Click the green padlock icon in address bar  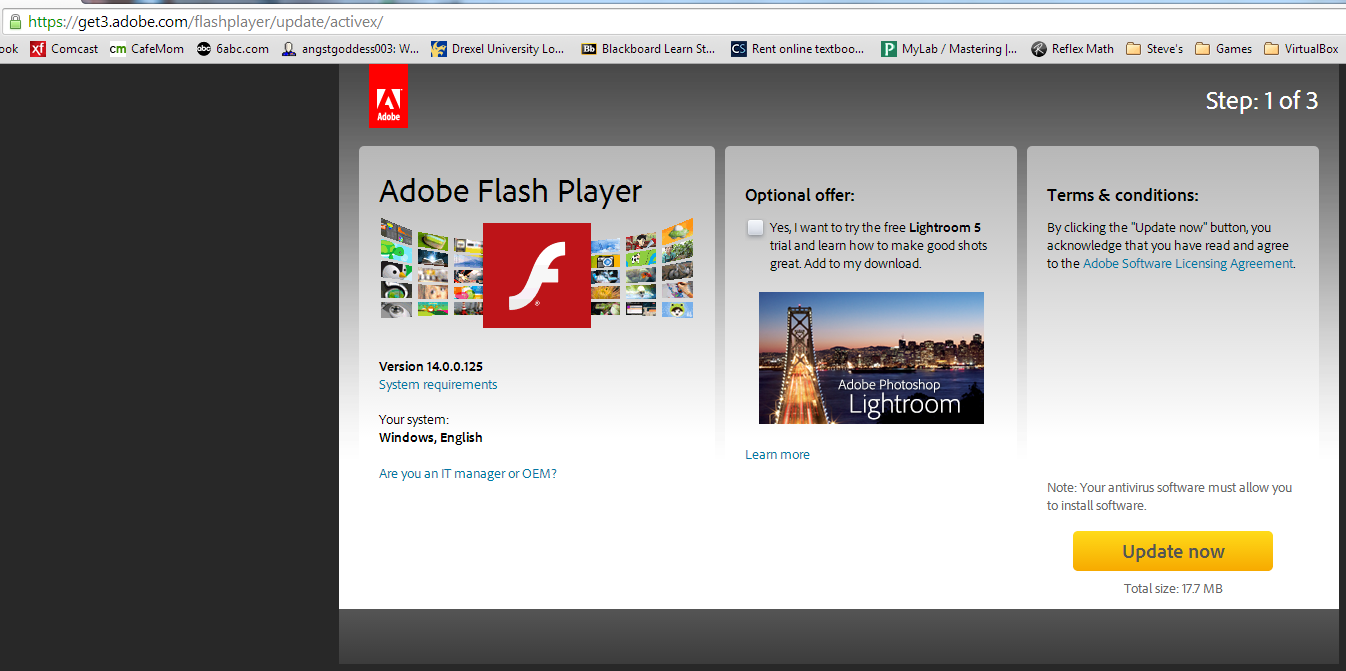[14, 21]
